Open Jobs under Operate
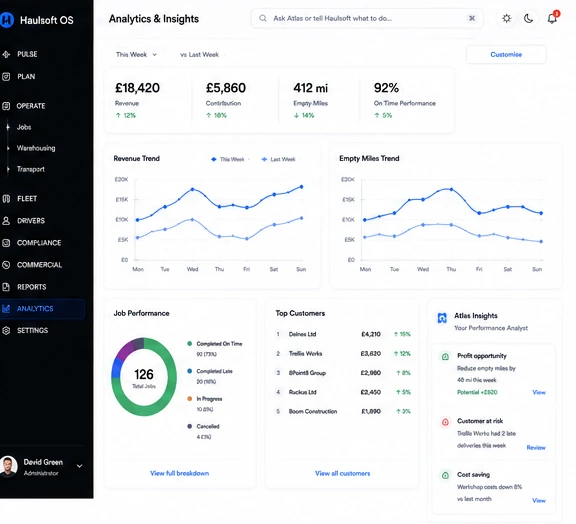The width and height of the screenshot is (576, 524). [24, 128]
